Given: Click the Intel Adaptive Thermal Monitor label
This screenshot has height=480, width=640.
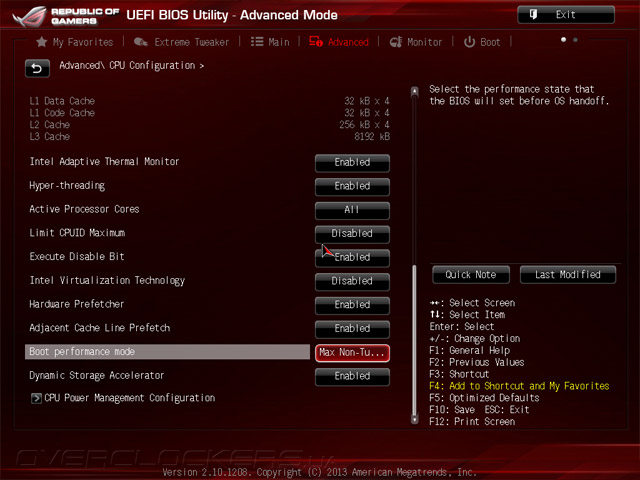Looking at the screenshot, I should point(104,162).
